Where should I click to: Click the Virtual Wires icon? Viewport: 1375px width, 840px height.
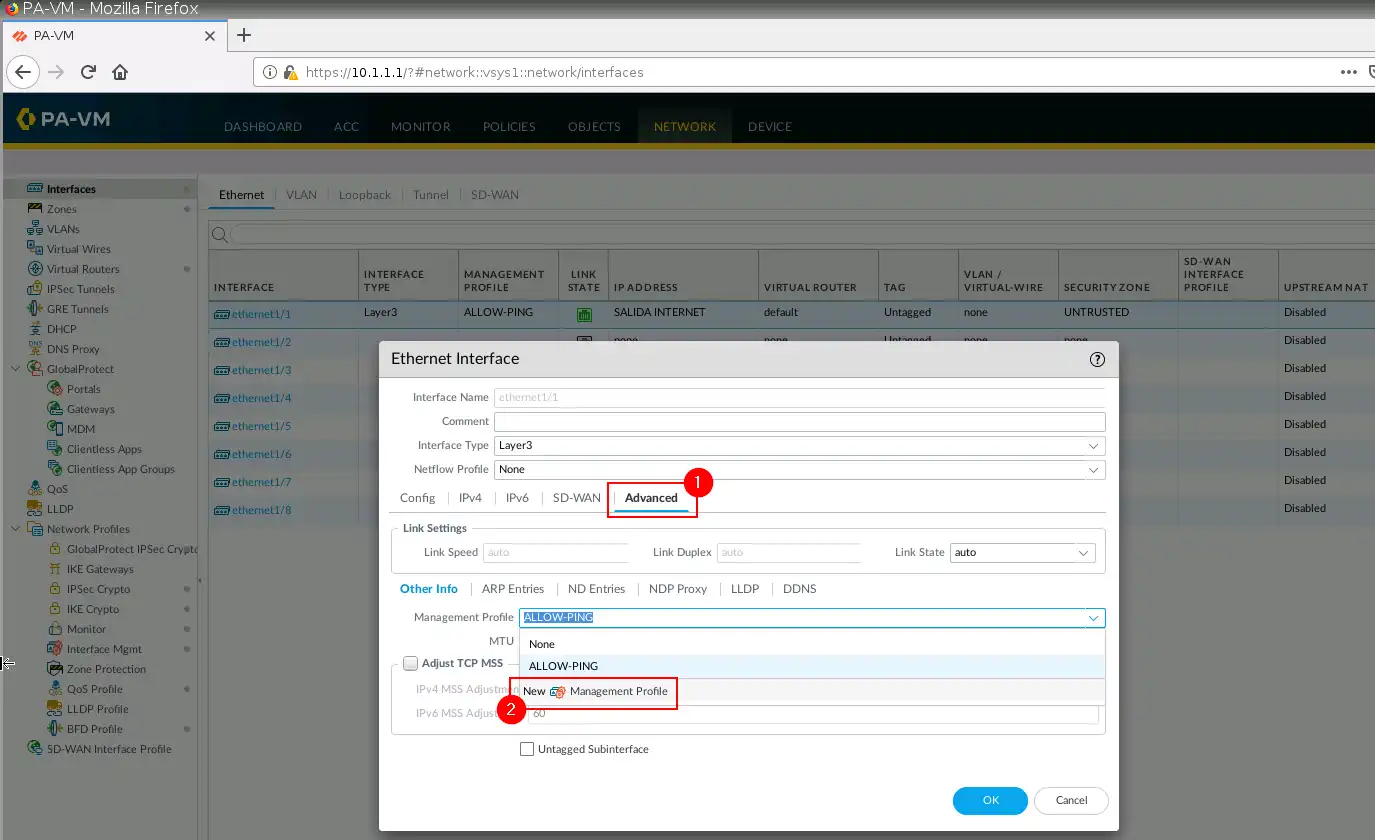coord(35,249)
